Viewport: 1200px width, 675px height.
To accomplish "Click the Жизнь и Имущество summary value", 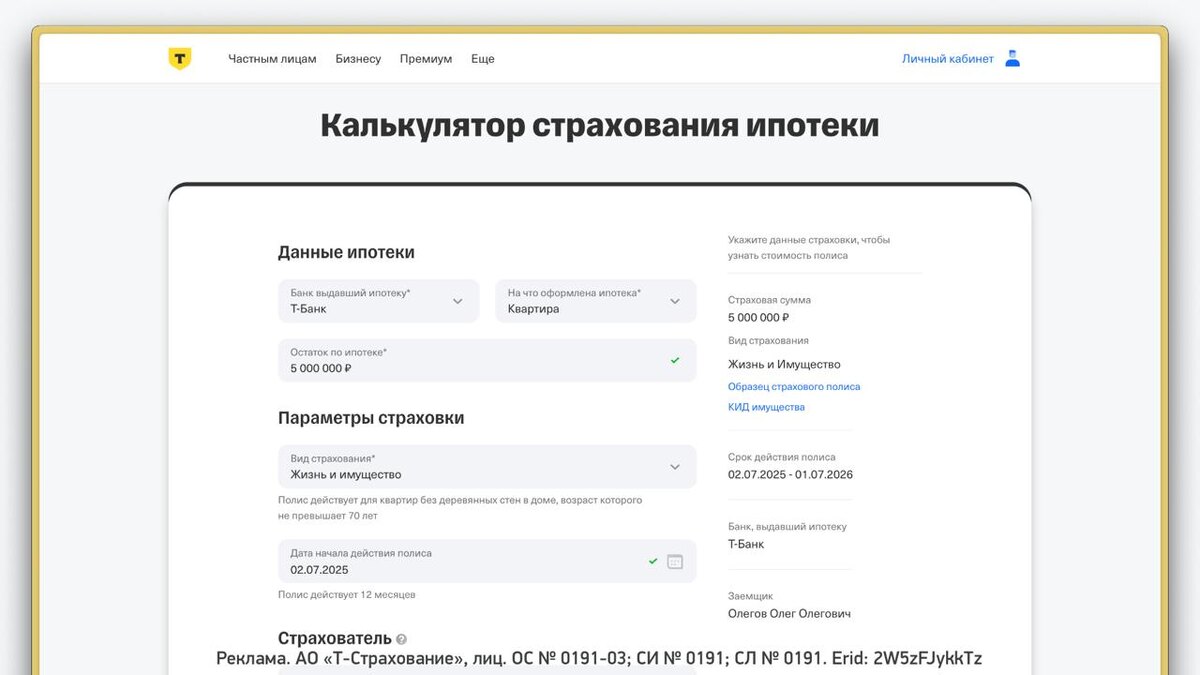I will [x=784, y=365].
